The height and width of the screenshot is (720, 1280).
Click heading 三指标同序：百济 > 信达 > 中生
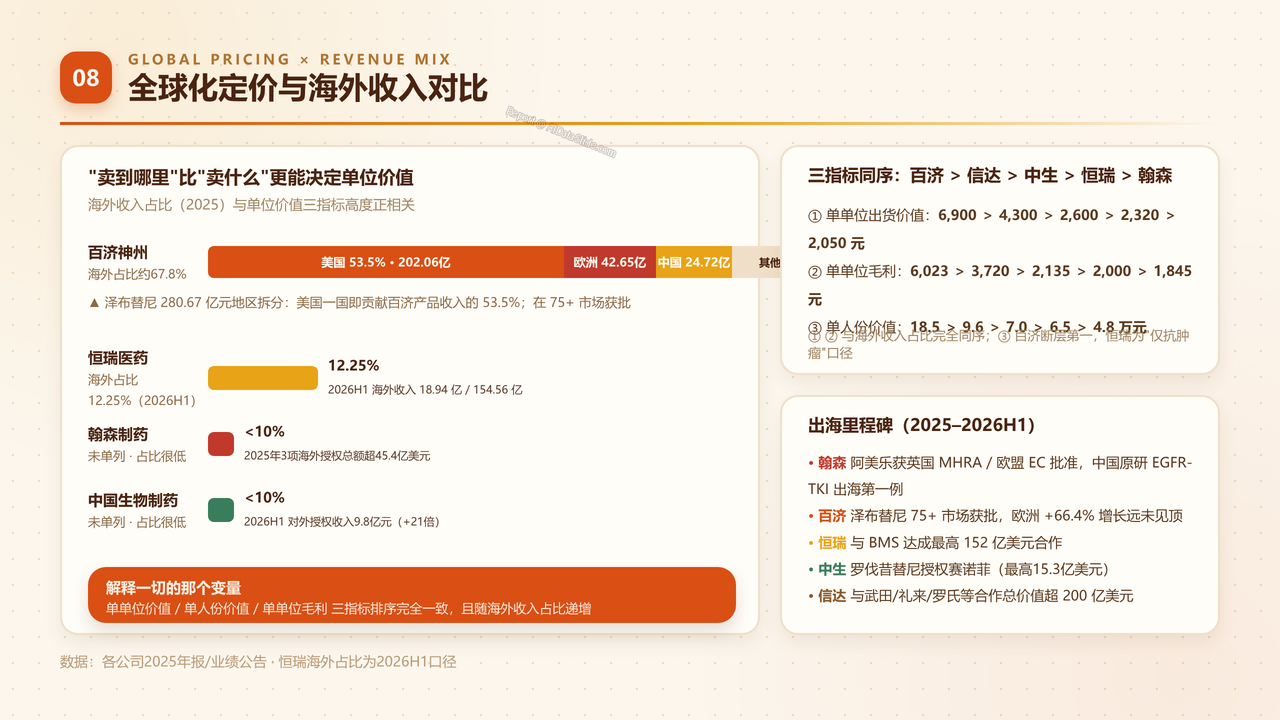[x=990, y=176]
